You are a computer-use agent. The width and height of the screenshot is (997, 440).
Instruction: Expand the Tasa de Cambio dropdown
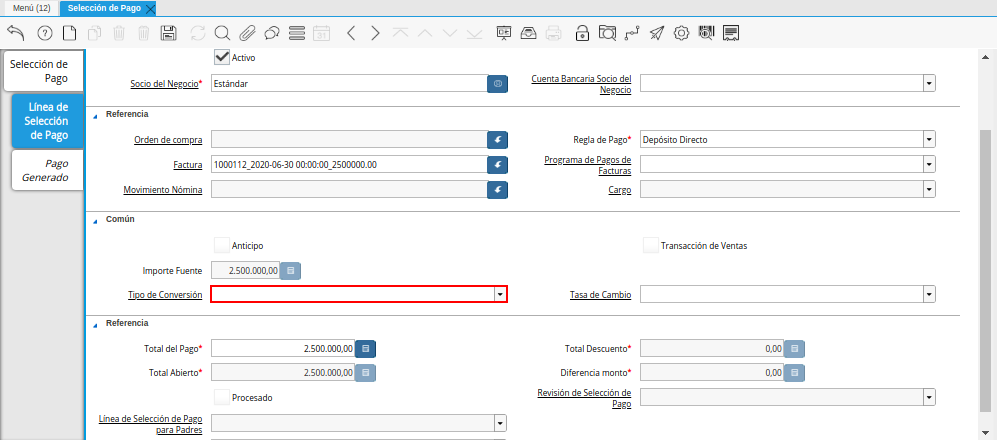tap(929, 295)
